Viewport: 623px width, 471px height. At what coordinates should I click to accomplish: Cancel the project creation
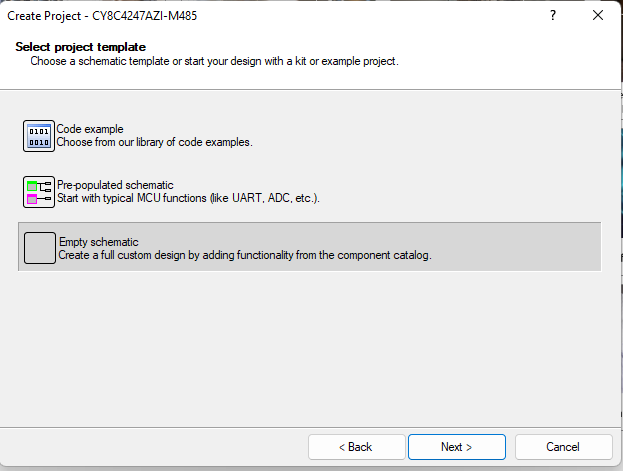point(563,447)
